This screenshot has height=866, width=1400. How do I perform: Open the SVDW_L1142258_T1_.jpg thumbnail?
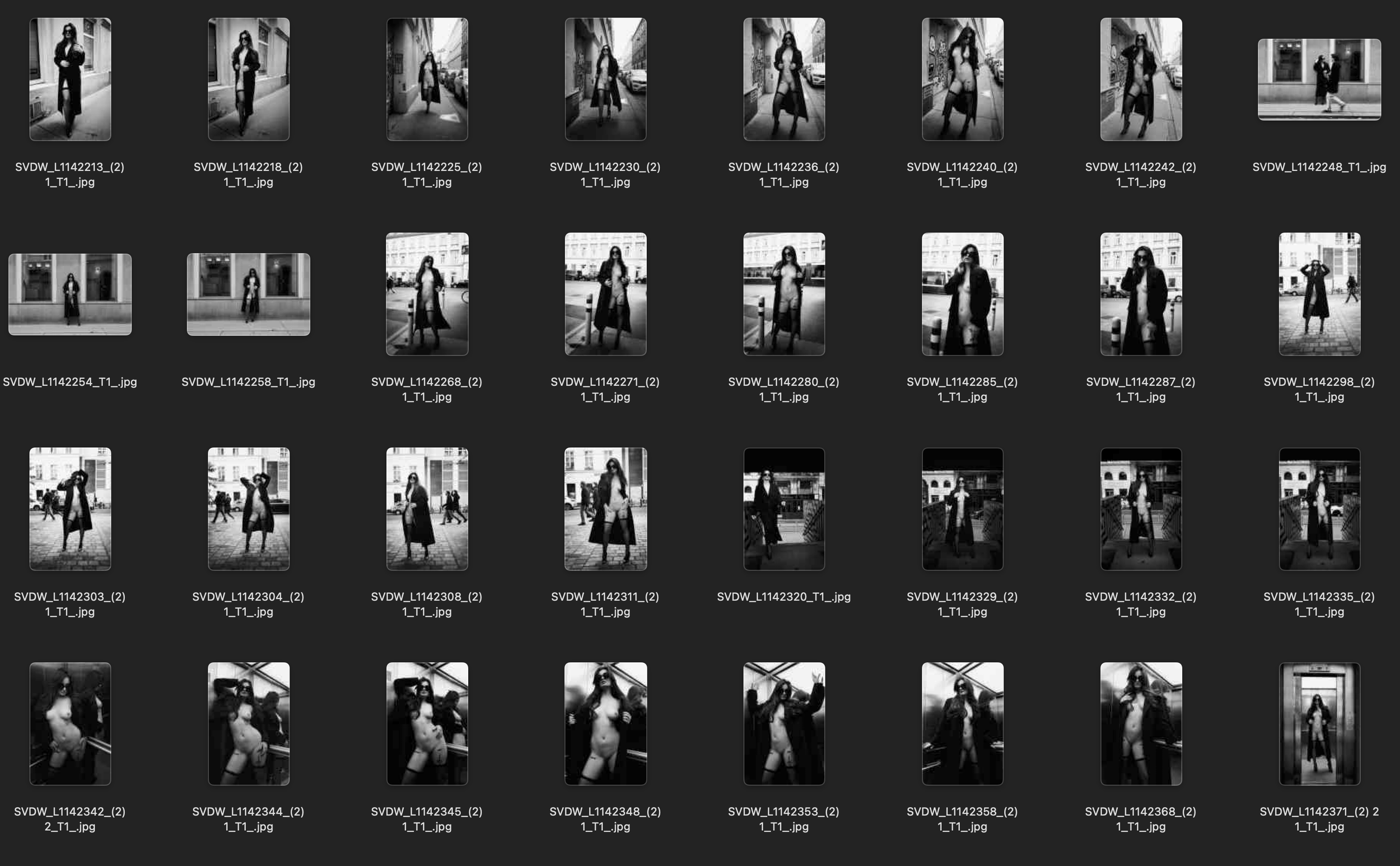click(x=248, y=294)
